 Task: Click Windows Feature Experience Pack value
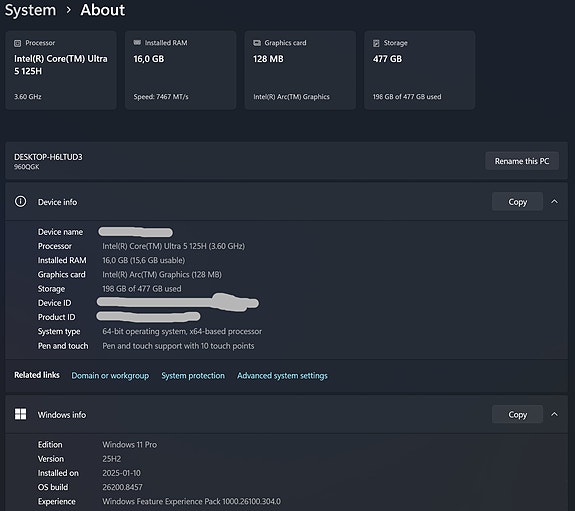click(x=191, y=501)
